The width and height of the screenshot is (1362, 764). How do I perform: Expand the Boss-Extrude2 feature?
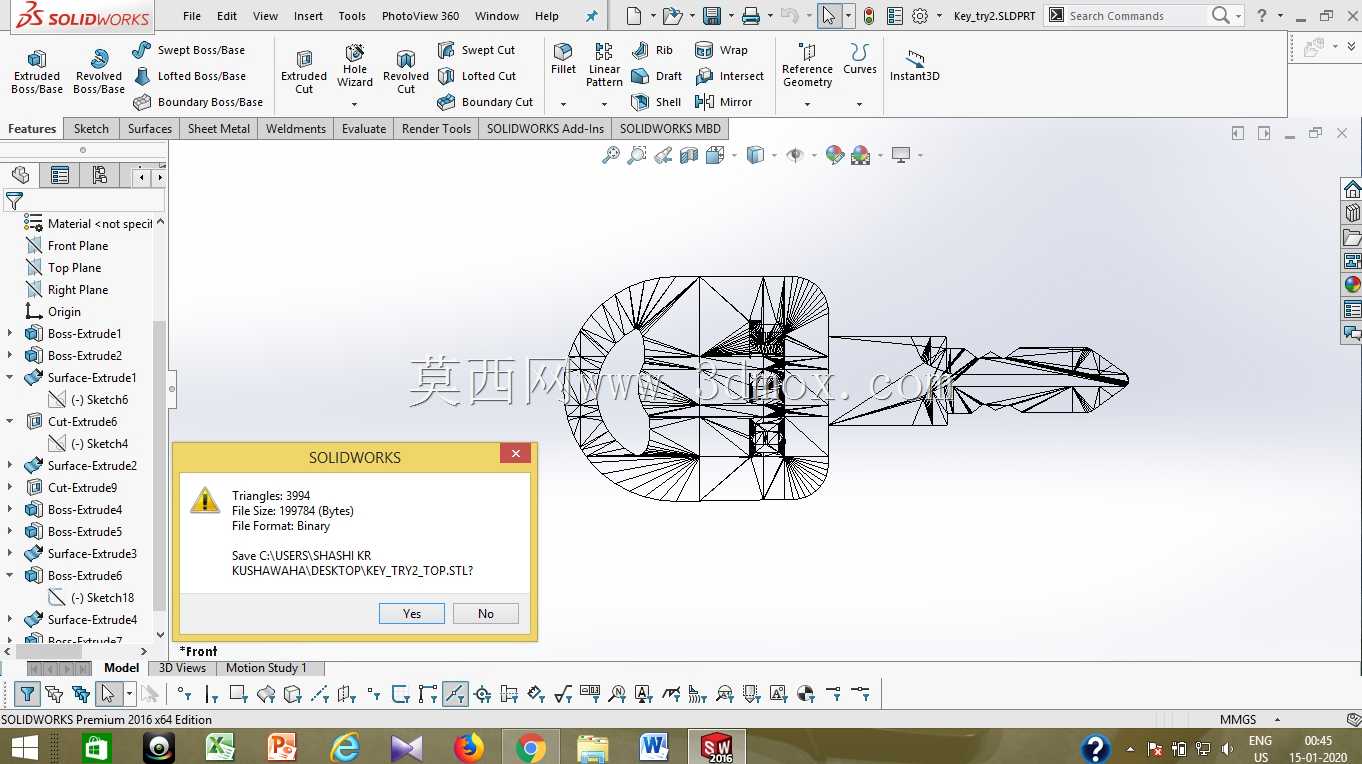pyautogui.click(x=10, y=356)
